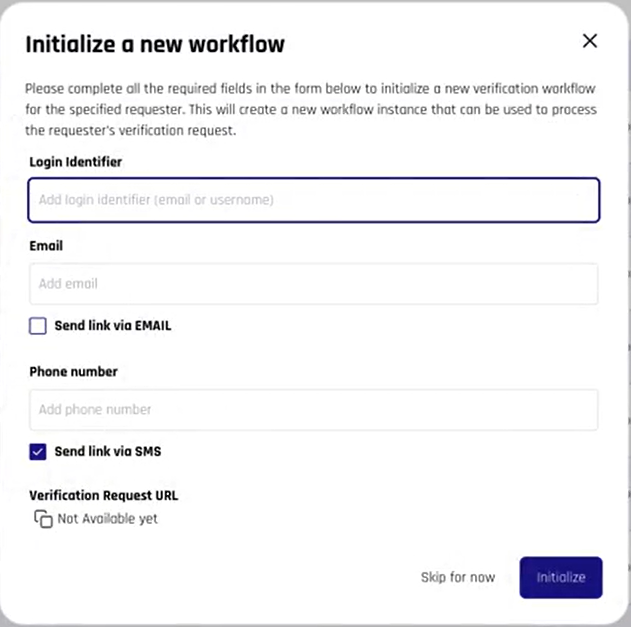Copy the Verification Request URL
The width and height of the screenshot is (631, 627).
click(x=43, y=519)
